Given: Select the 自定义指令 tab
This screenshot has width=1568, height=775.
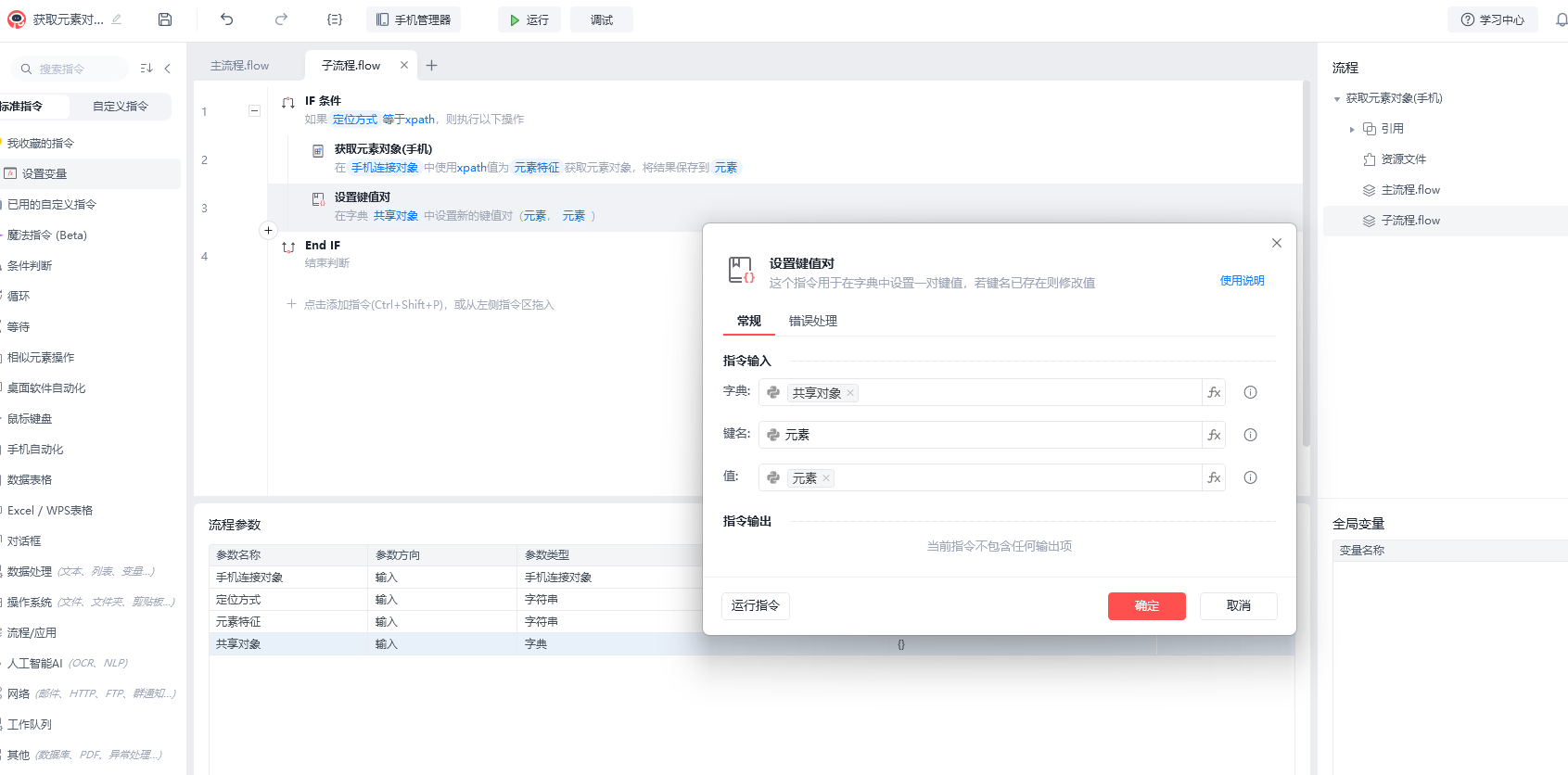Looking at the screenshot, I should (121, 107).
